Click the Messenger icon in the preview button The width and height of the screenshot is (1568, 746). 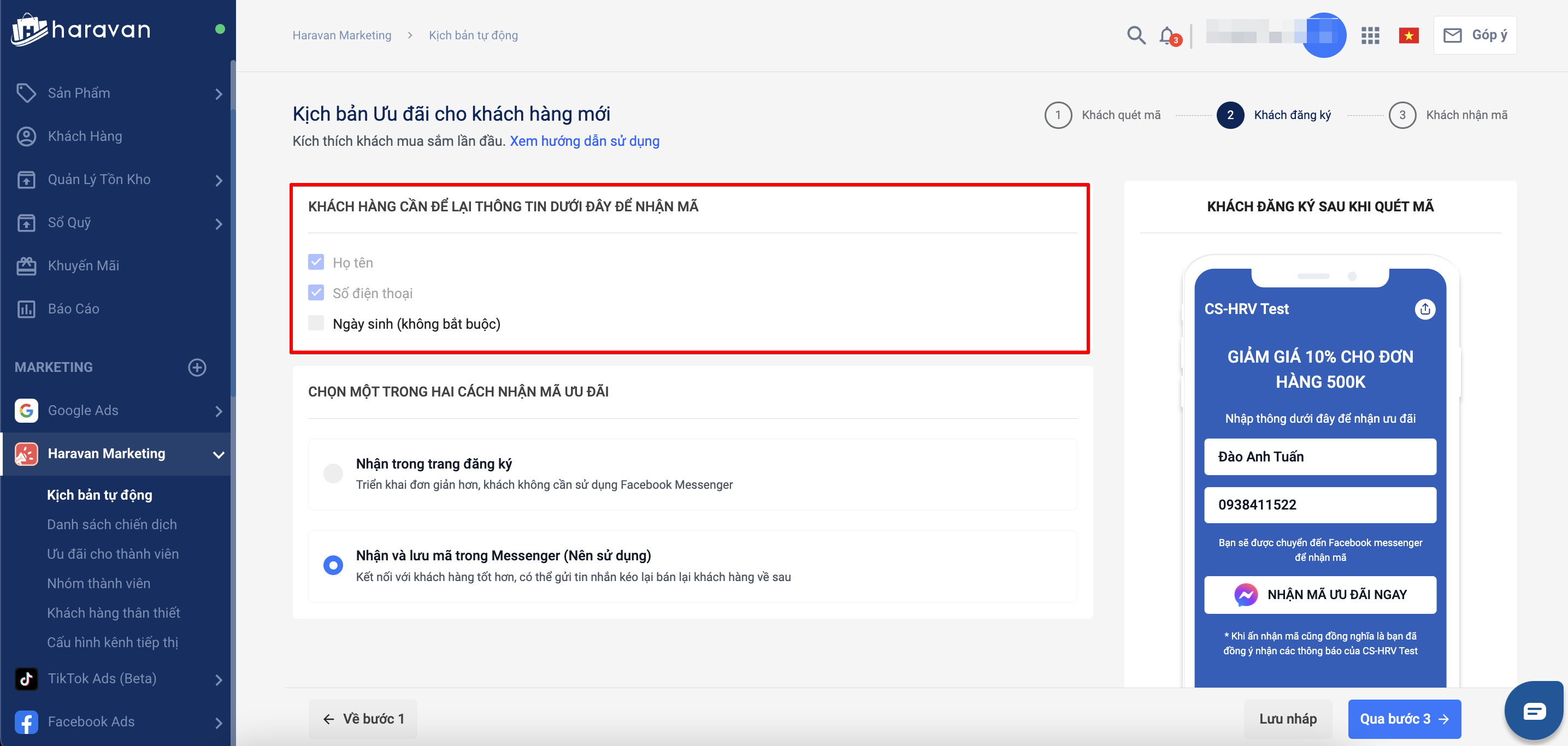[x=1246, y=595]
